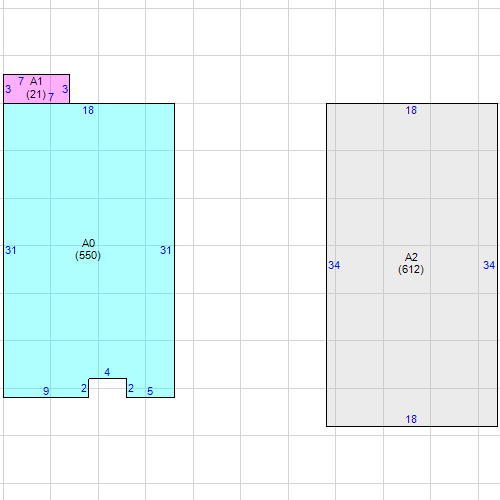Select the 3 dimension on A1's left edge
The width and height of the screenshot is (500, 500).
coord(8,89)
